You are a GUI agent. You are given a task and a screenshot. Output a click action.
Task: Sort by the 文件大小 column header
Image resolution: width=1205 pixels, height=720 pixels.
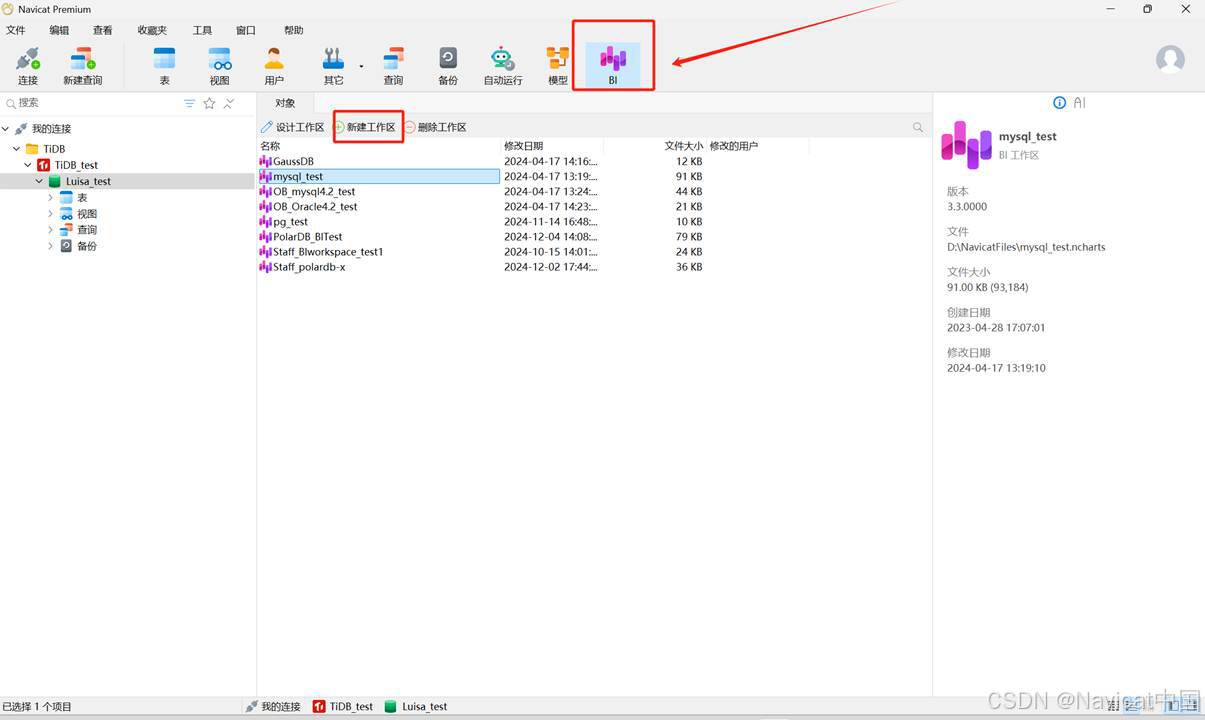(655, 146)
